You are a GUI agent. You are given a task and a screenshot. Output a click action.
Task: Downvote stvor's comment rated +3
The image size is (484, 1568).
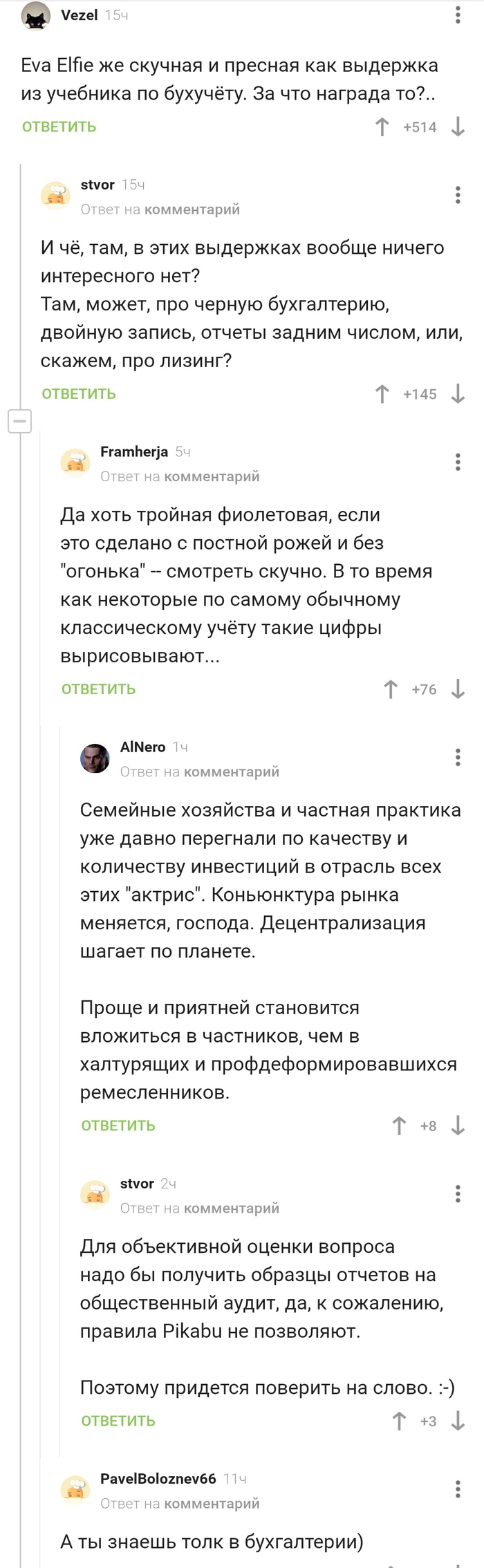point(458,1421)
